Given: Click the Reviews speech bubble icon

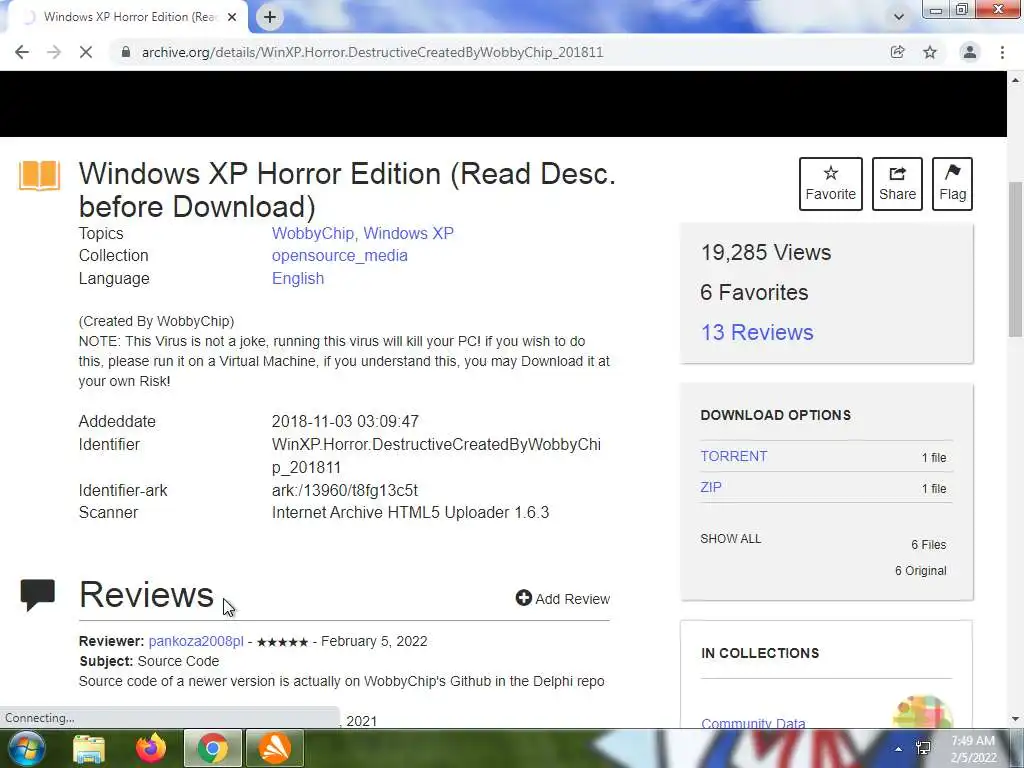Looking at the screenshot, I should coord(38,595).
